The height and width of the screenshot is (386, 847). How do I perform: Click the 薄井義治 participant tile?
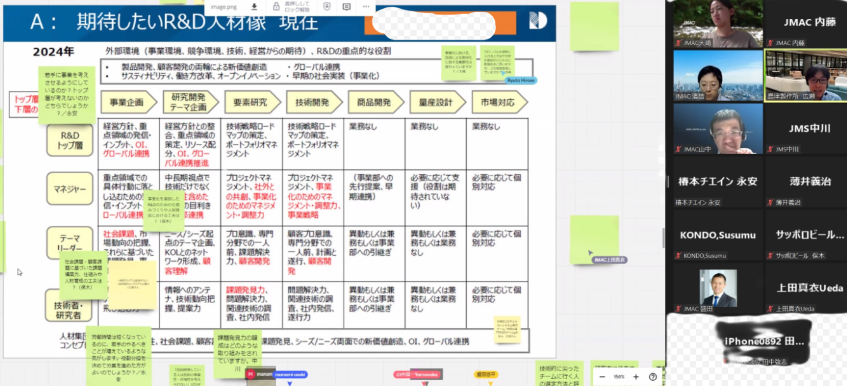[805, 182]
